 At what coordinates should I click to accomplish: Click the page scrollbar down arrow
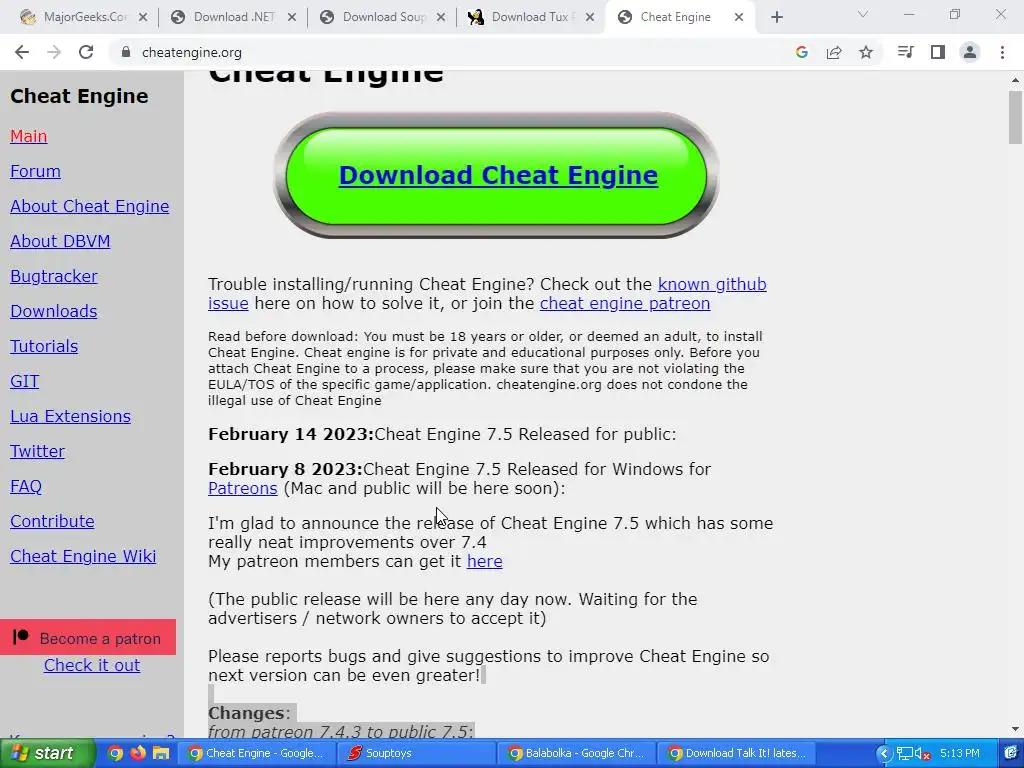pos(1015,729)
